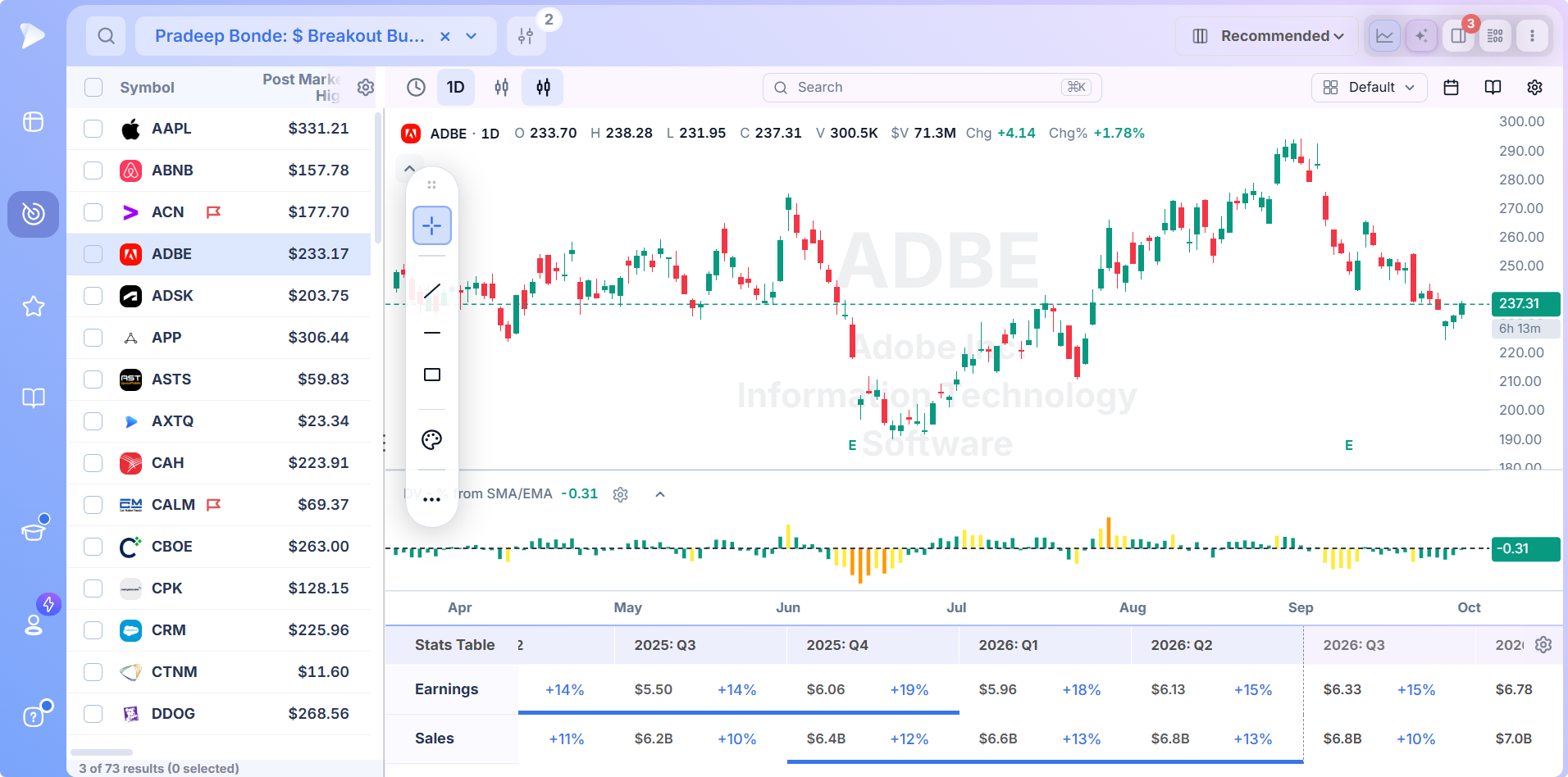This screenshot has height=777, width=1568.
Task: Select the trend line drawing tool
Action: (432, 291)
